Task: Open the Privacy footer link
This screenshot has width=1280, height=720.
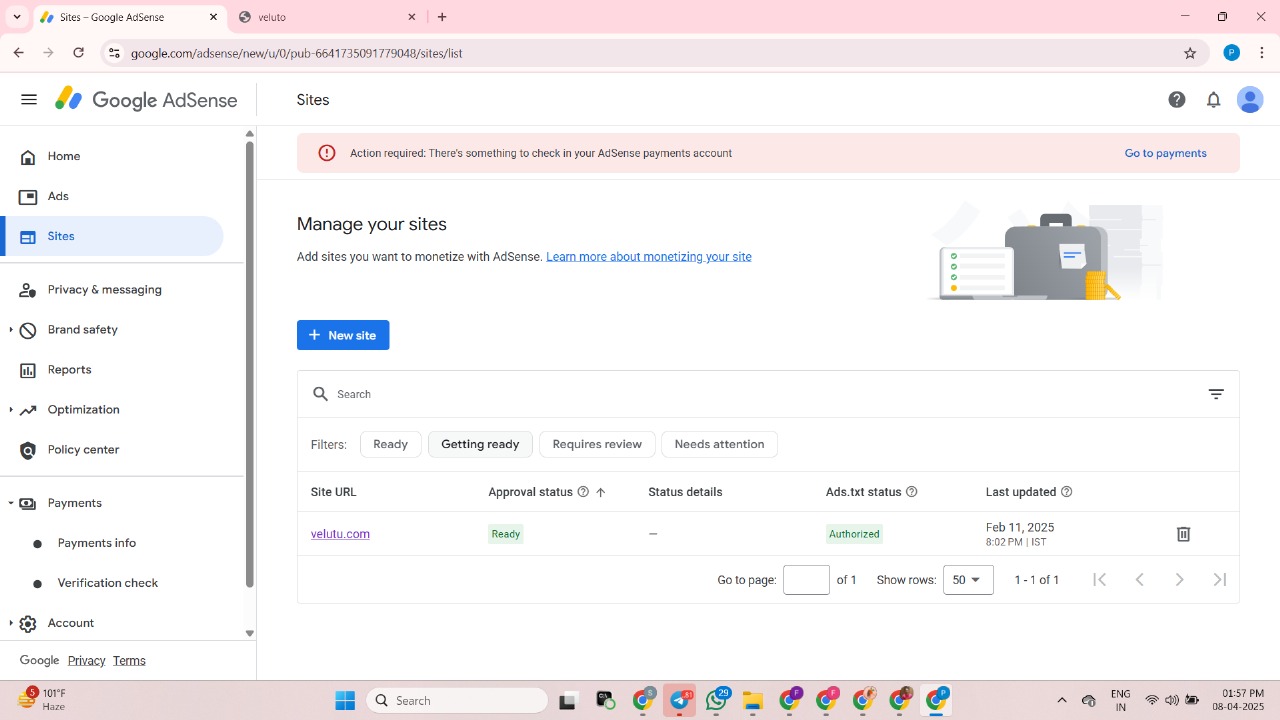Action: (86, 660)
